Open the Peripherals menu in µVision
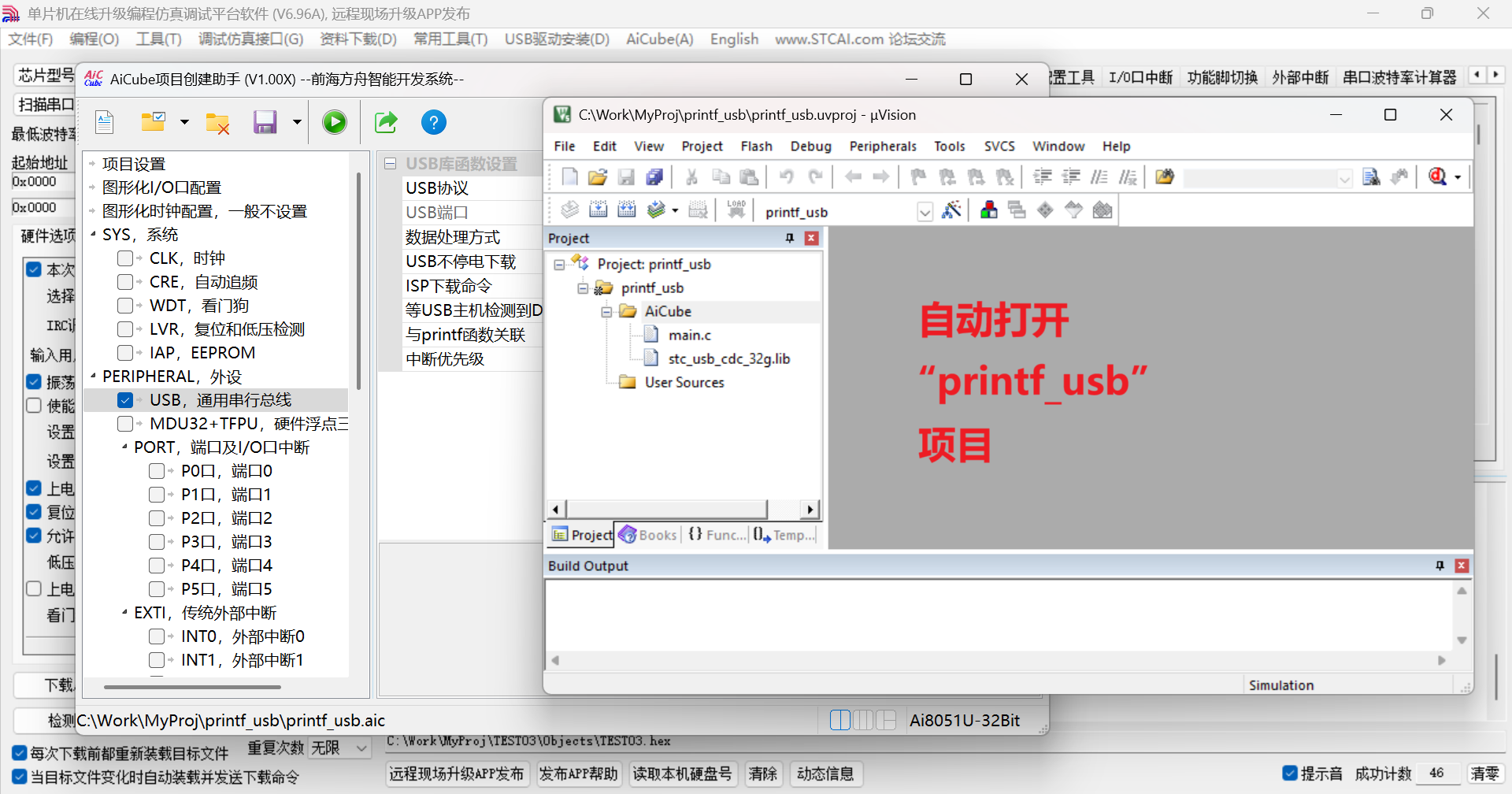 883,147
